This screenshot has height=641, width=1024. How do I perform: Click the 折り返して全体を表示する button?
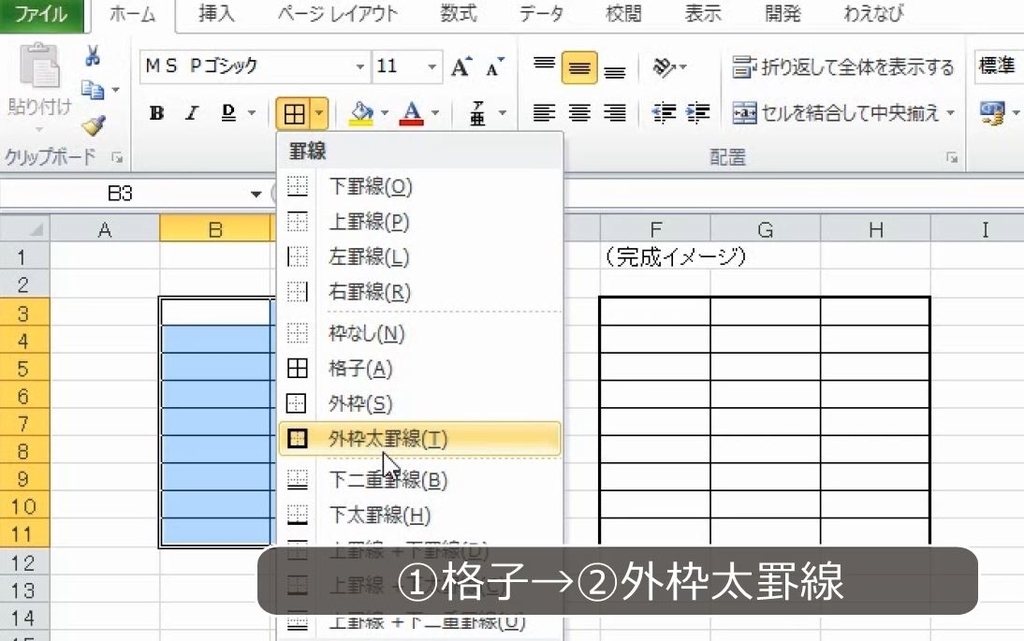(845, 66)
